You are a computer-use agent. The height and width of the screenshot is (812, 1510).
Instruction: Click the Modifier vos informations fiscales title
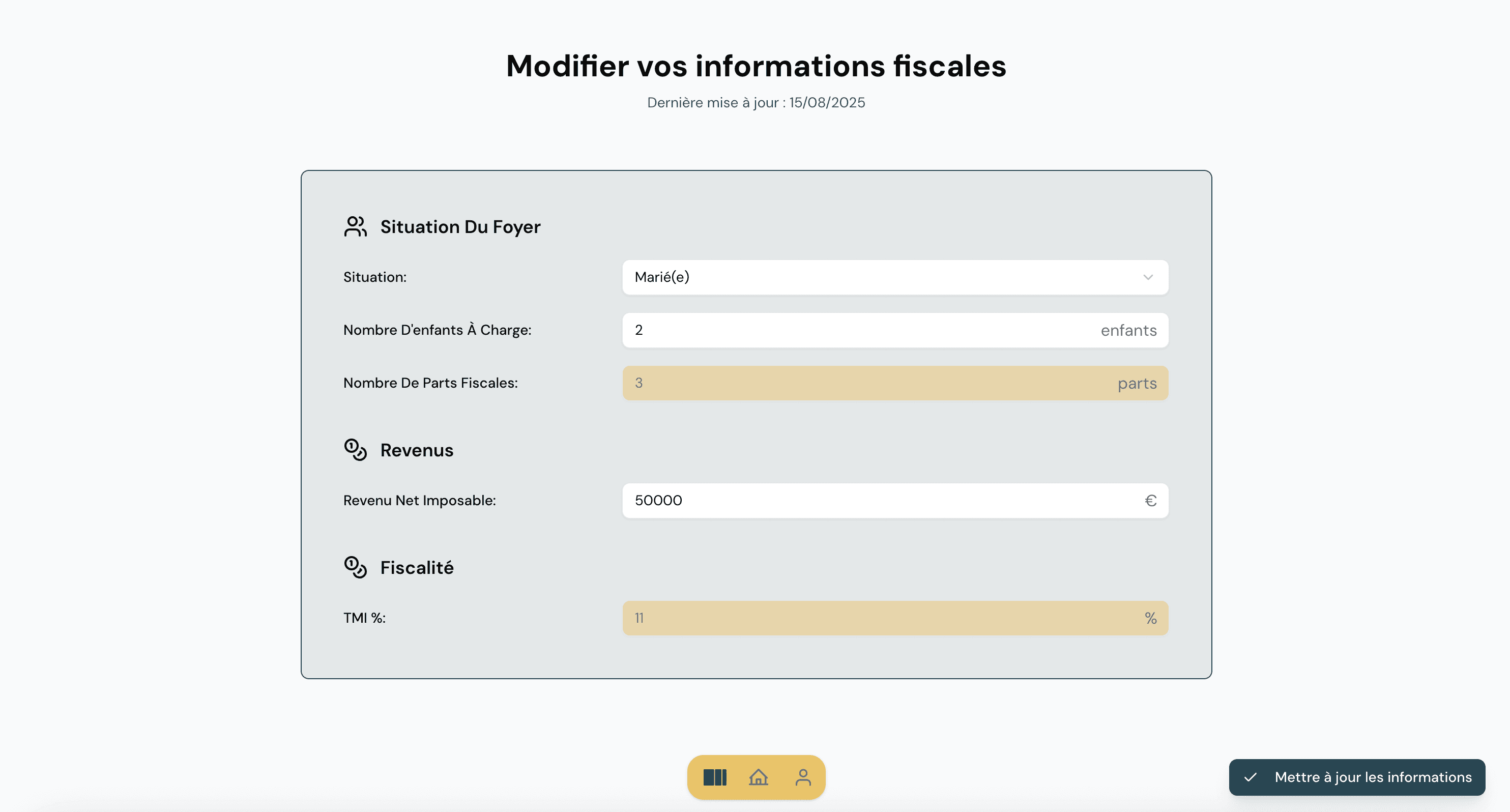(756, 66)
